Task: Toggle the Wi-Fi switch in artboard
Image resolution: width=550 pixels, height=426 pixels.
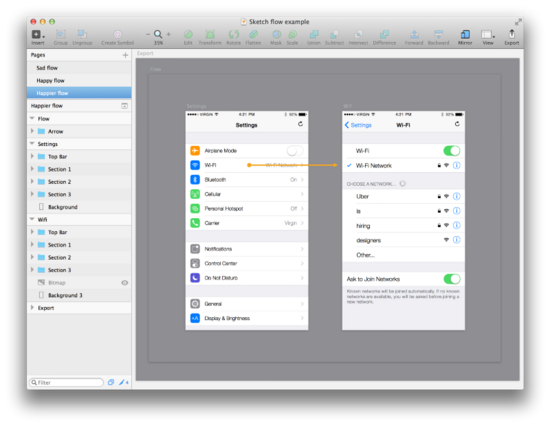Action: pyautogui.click(x=452, y=151)
